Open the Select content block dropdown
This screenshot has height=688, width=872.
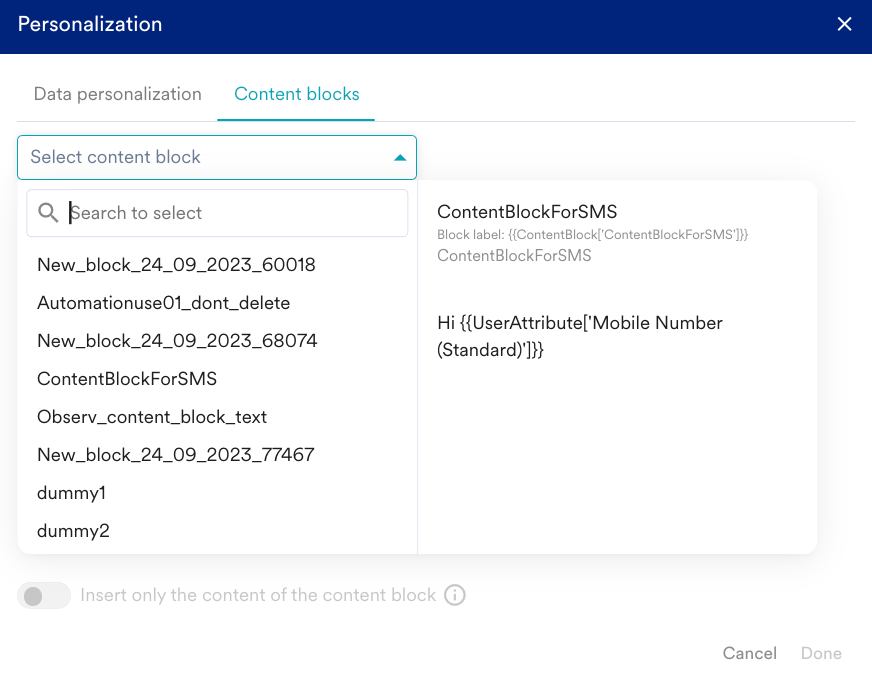click(217, 157)
